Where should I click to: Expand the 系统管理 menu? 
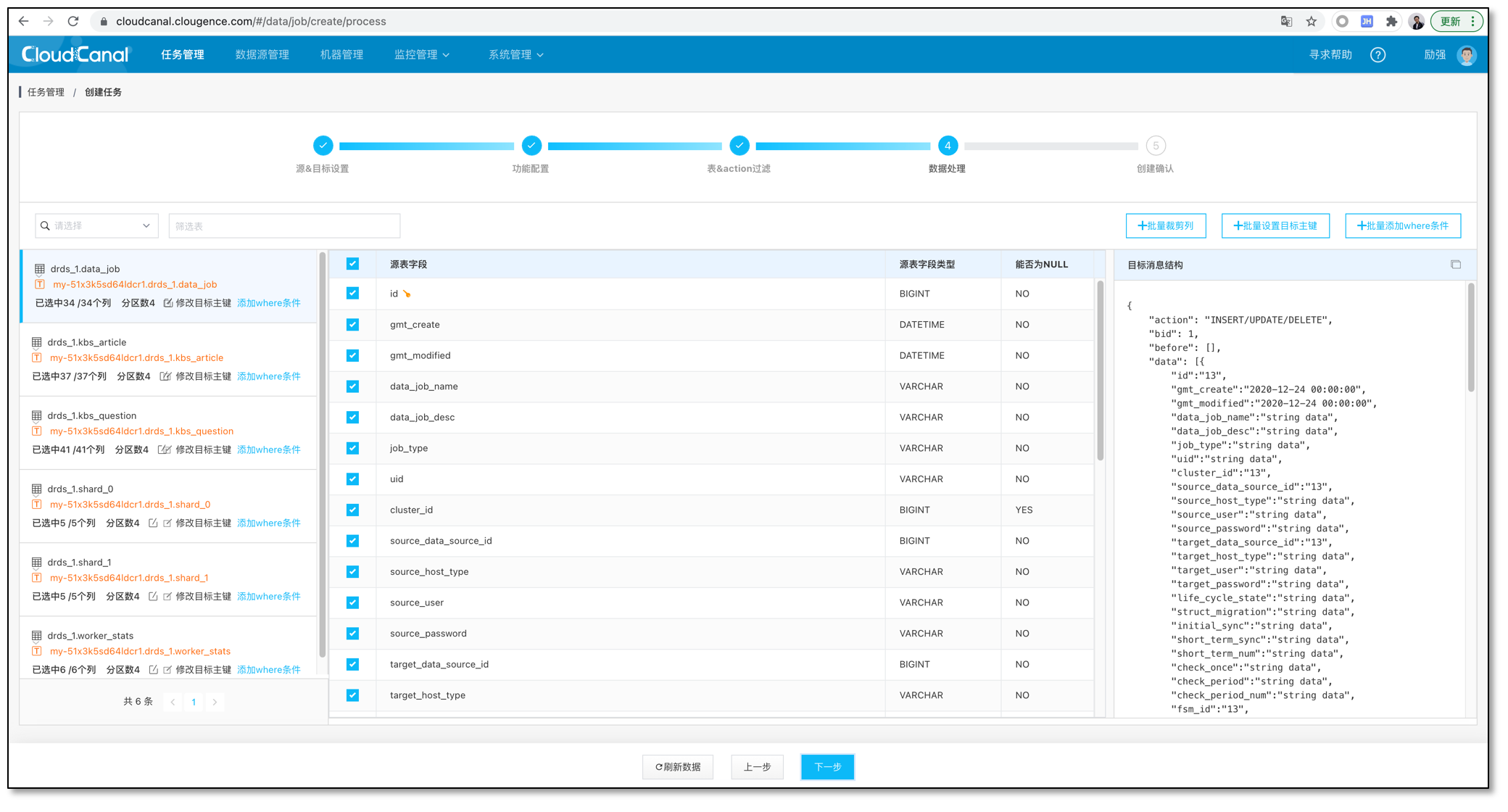pyautogui.click(x=515, y=55)
